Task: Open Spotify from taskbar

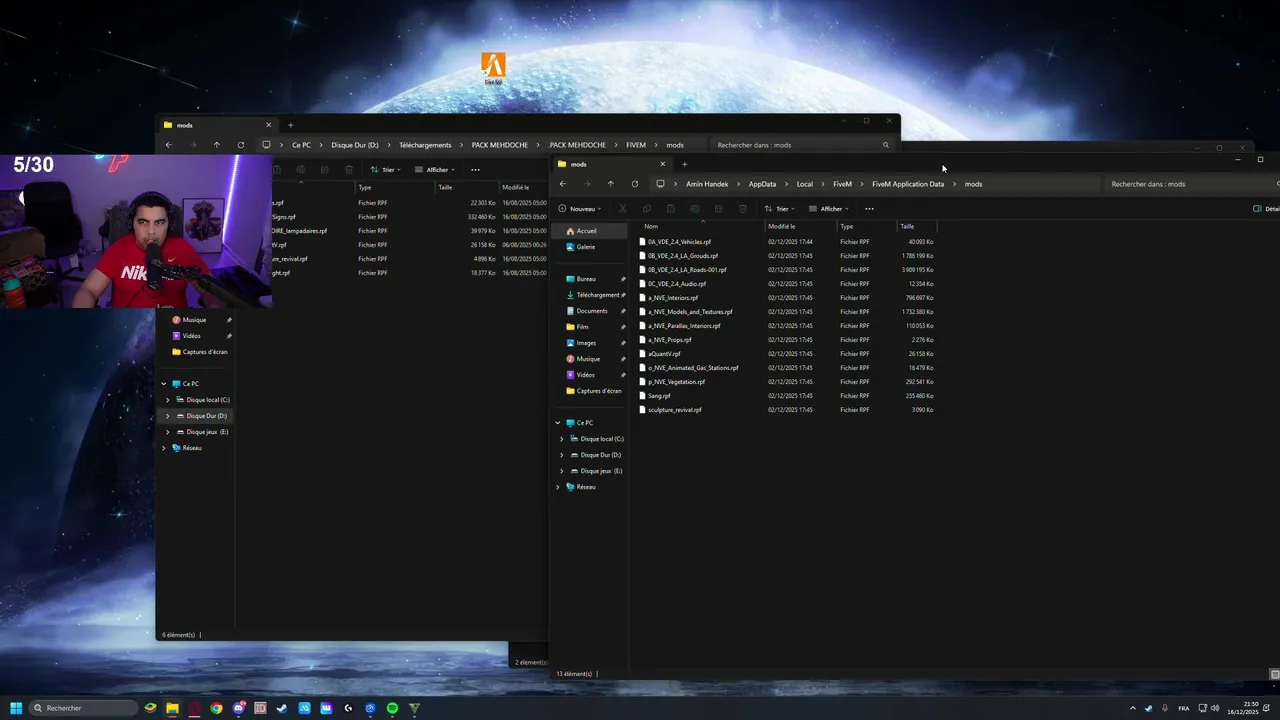Action: pyautogui.click(x=392, y=708)
